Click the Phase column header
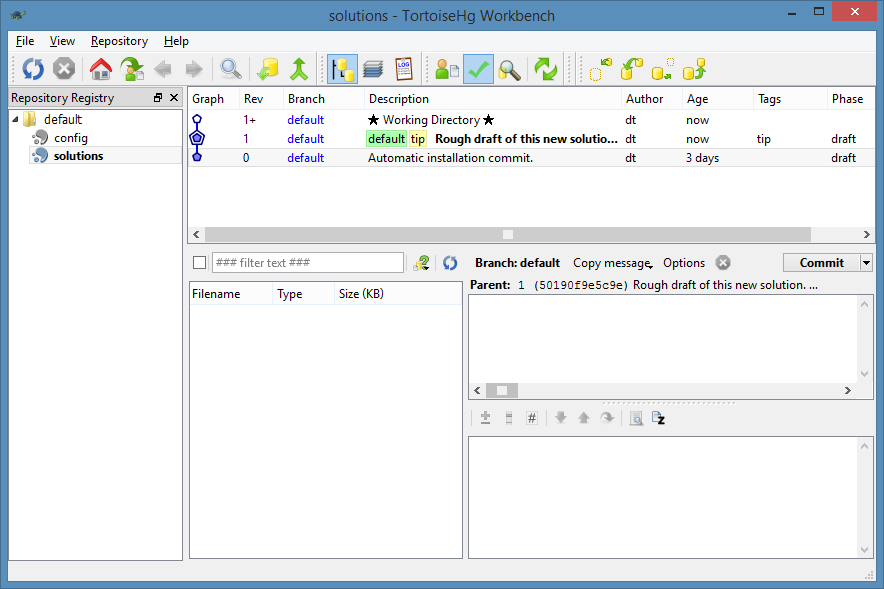Image resolution: width=884 pixels, height=589 pixels. (850, 99)
